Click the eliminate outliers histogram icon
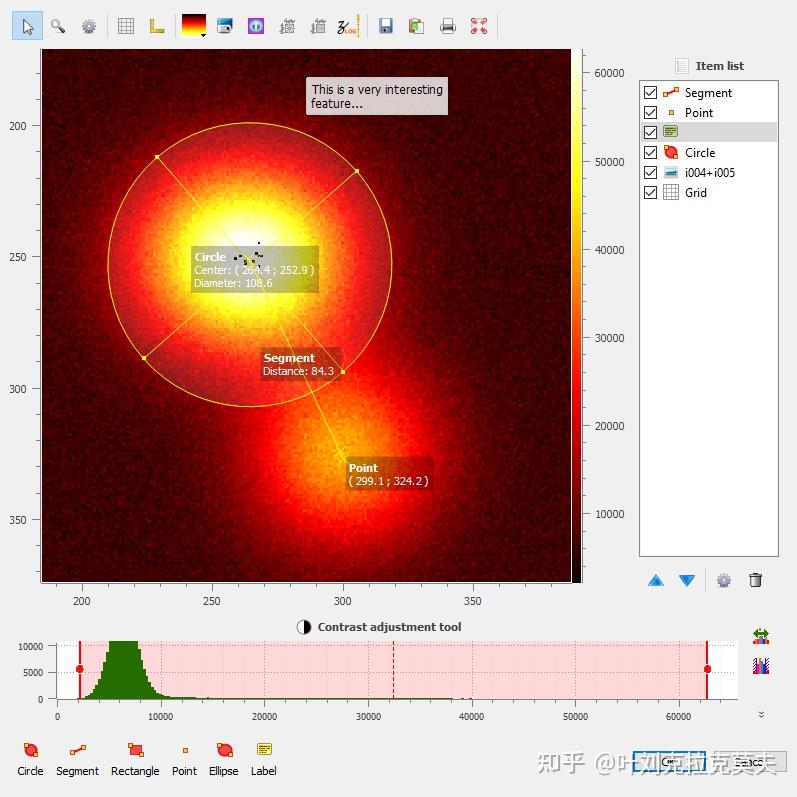Image resolution: width=797 pixels, height=797 pixels. coord(760,666)
